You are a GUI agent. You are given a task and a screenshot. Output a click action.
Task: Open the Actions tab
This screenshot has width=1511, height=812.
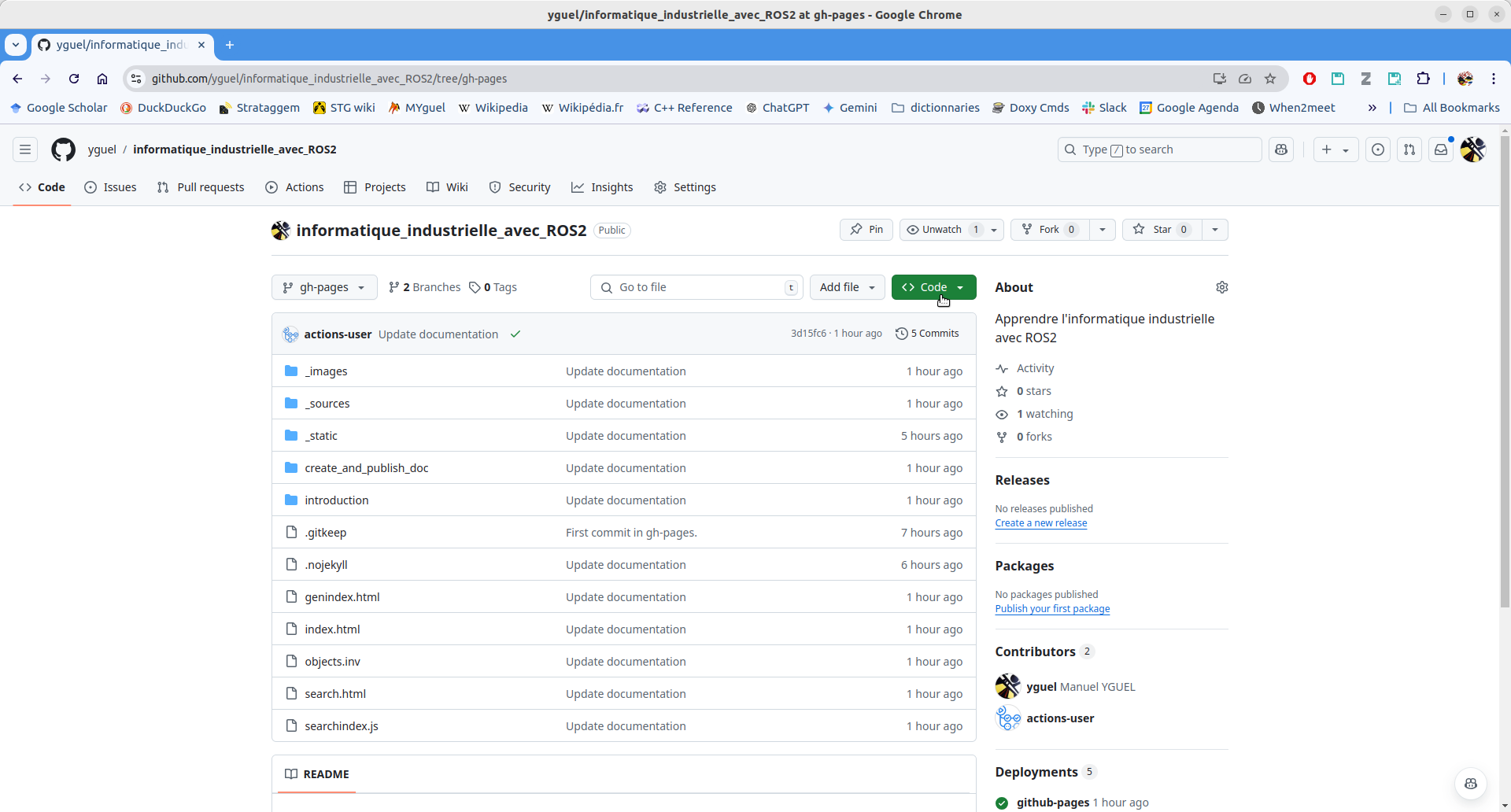click(295, 187)
